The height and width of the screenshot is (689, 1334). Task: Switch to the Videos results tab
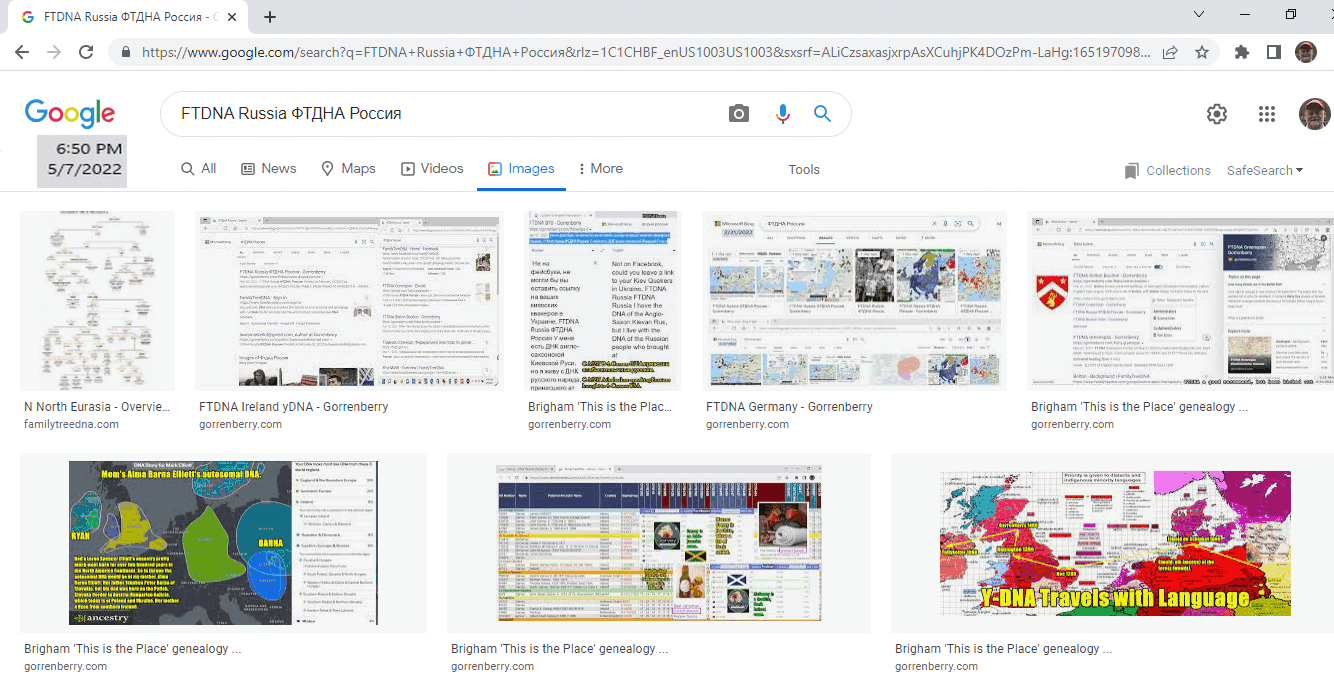(x=432, y=169)
